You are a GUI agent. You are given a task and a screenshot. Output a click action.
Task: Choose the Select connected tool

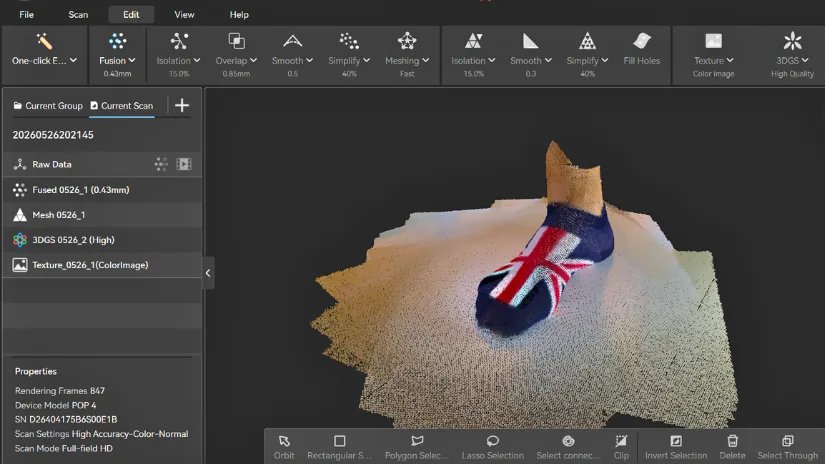point(568,447)
